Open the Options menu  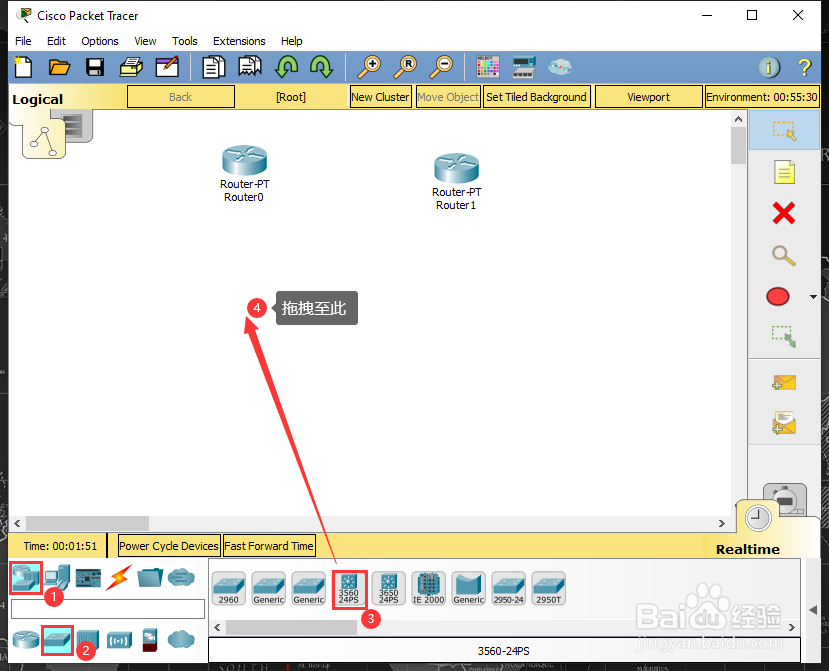(99, 41)
